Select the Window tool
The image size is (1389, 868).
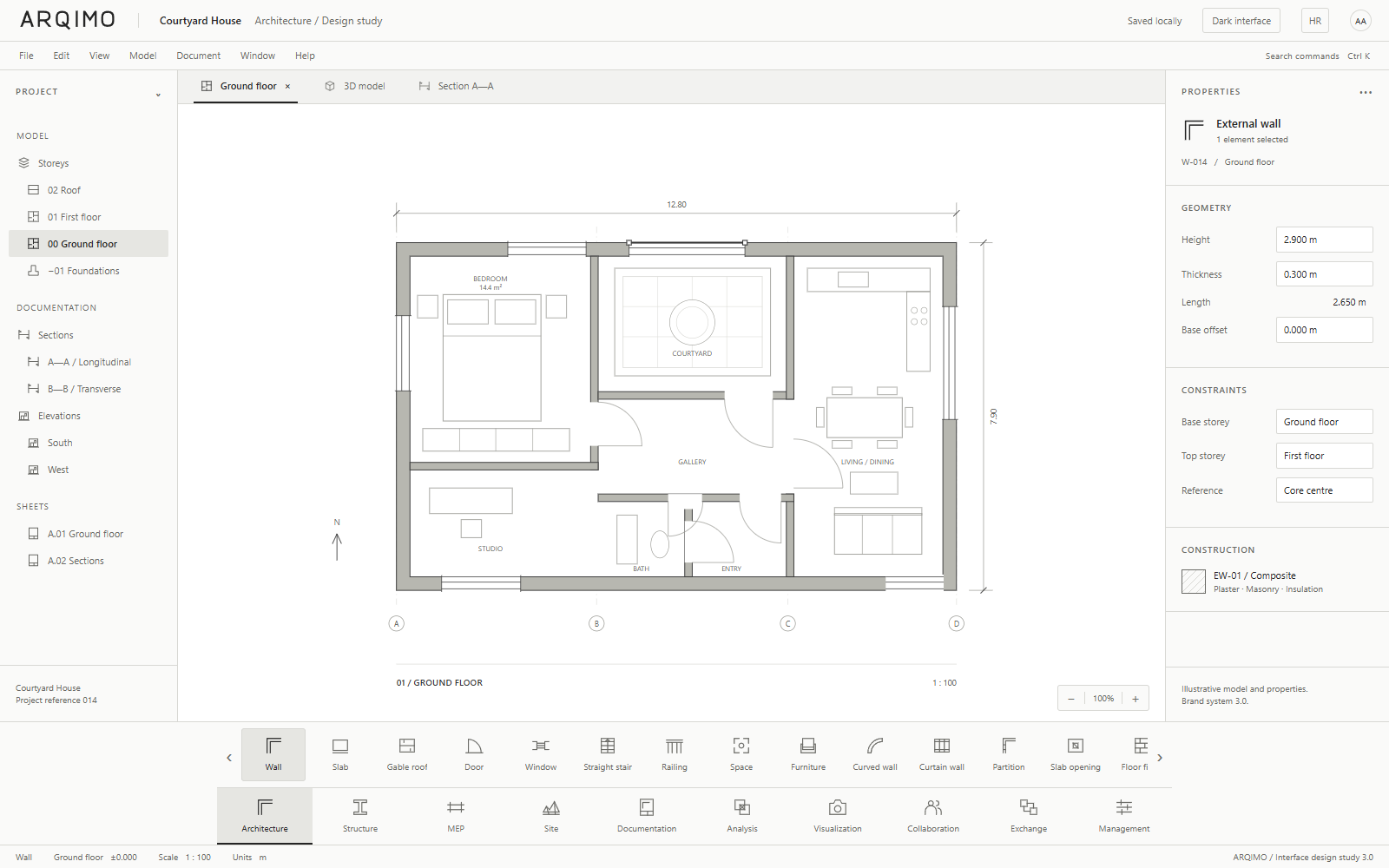pos(541,754)
